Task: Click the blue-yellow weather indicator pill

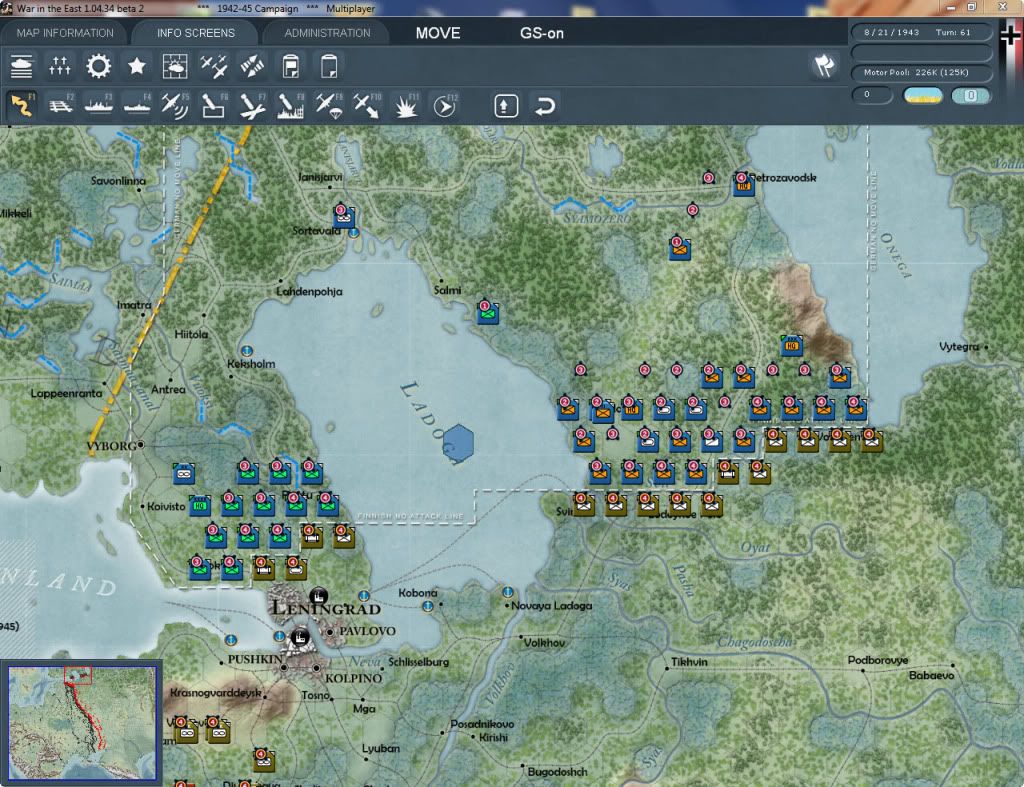Action: tap(922, 95)
